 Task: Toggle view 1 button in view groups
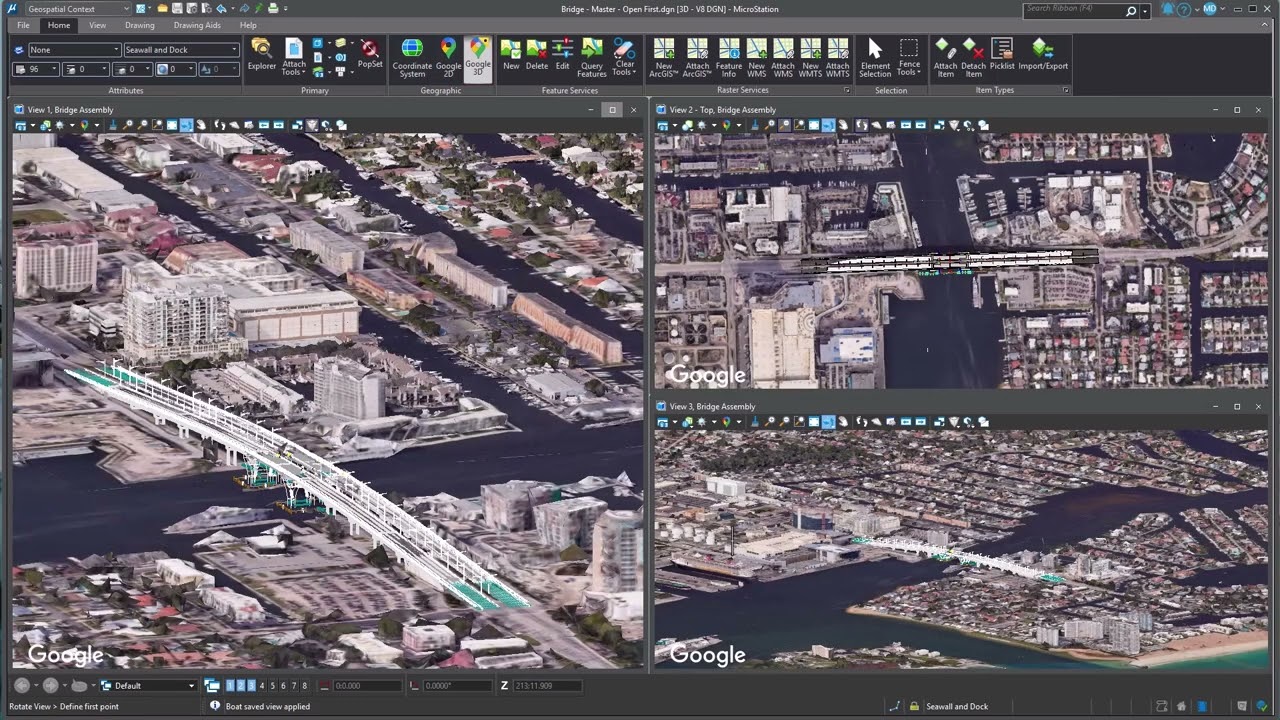tap(230, 686)
